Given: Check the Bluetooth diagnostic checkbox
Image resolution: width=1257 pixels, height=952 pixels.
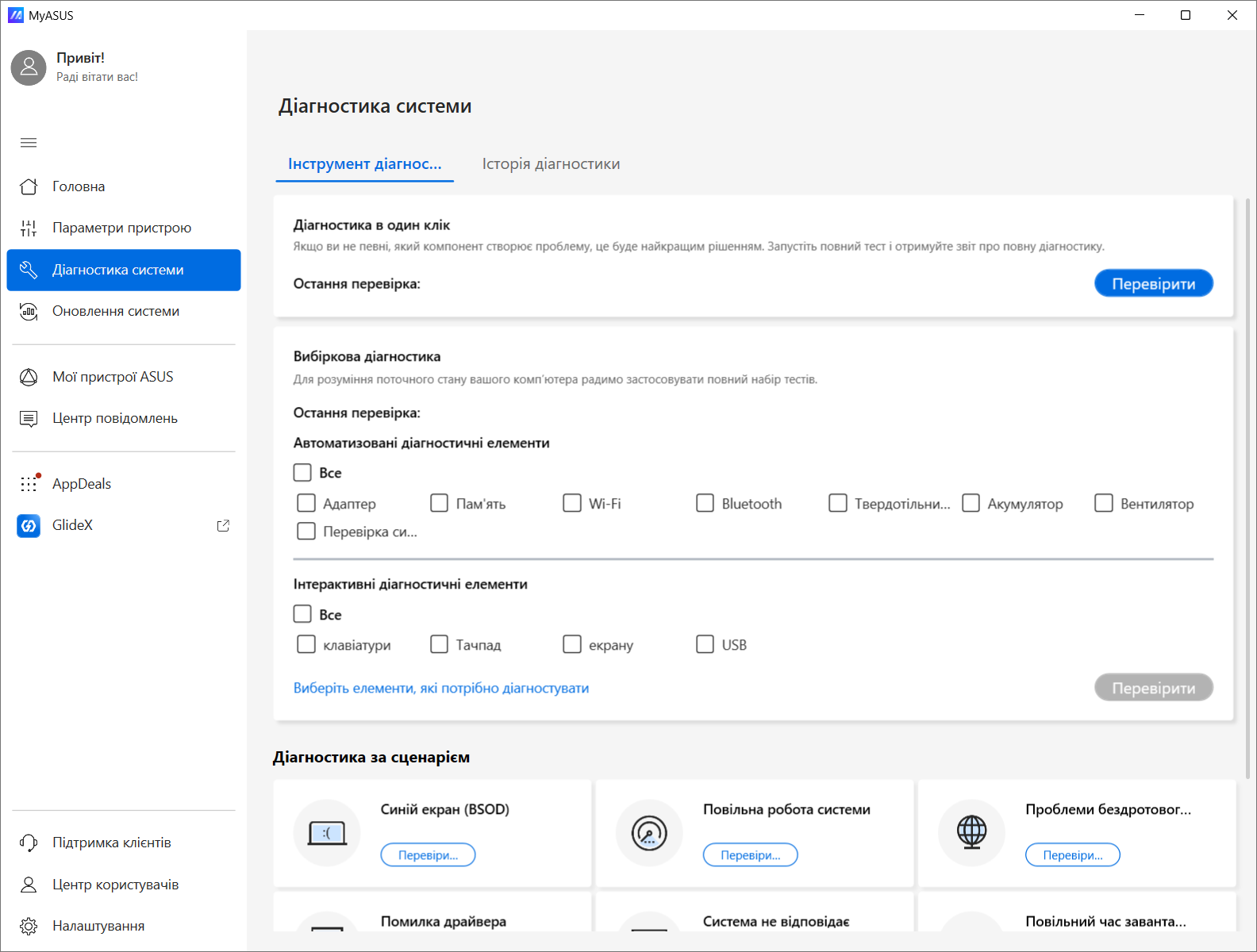Looking at the screenshot, I should coord(705,503).
